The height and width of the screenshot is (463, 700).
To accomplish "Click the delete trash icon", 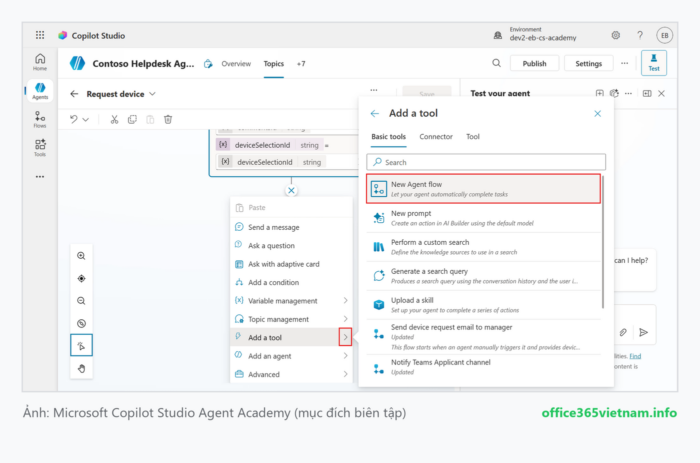I will [x=168, y=119].
